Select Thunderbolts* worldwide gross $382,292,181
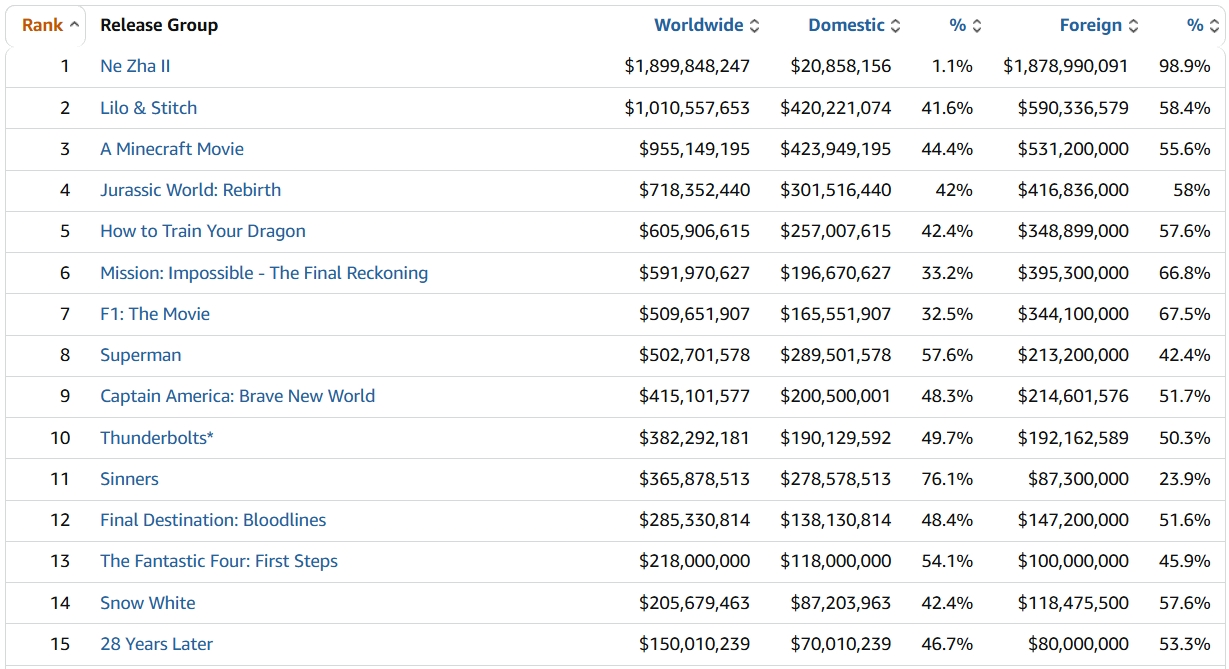 click(695, 438)
